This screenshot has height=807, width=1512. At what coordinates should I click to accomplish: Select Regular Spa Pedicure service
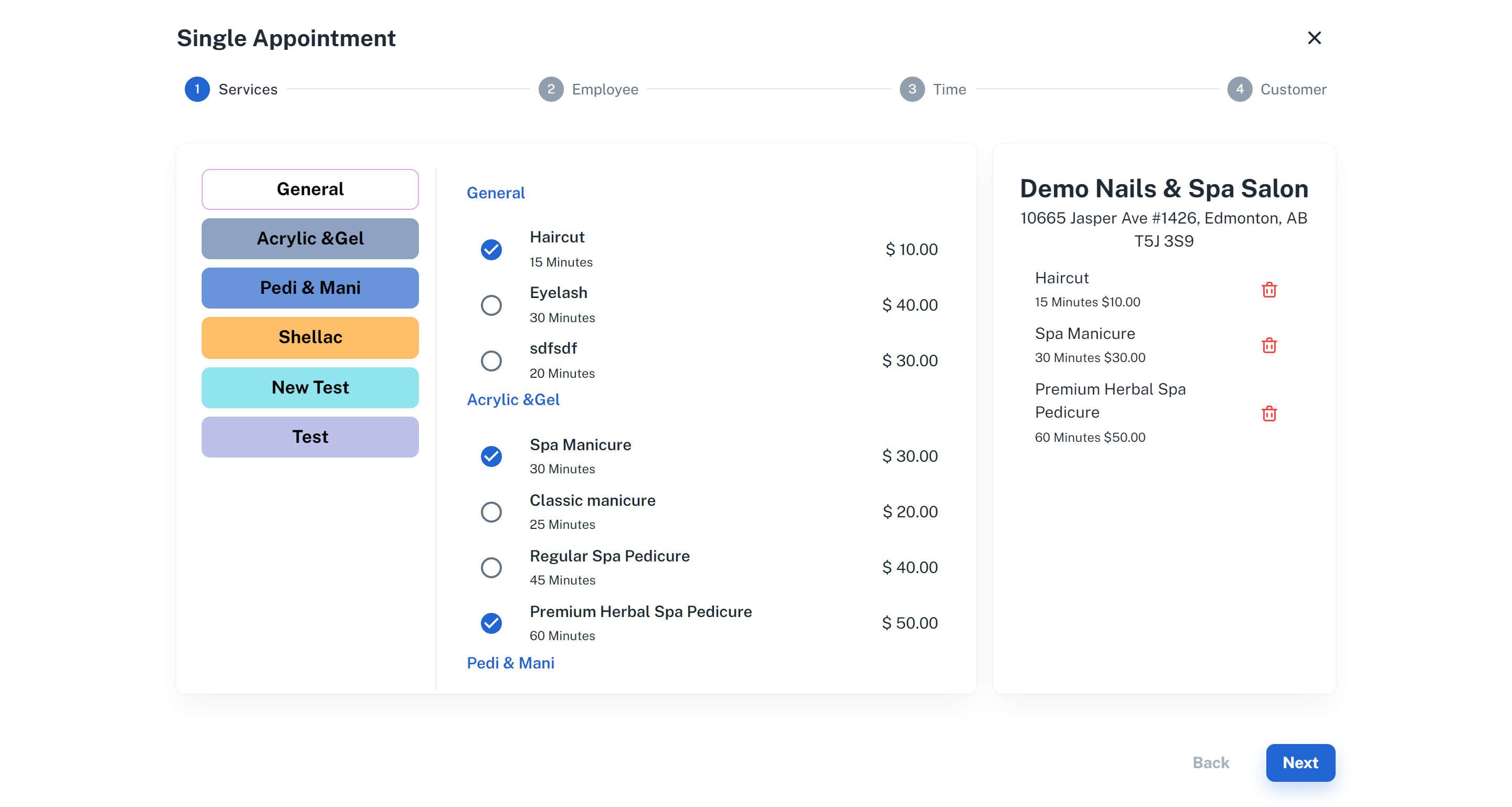click(x=491, y=568)
